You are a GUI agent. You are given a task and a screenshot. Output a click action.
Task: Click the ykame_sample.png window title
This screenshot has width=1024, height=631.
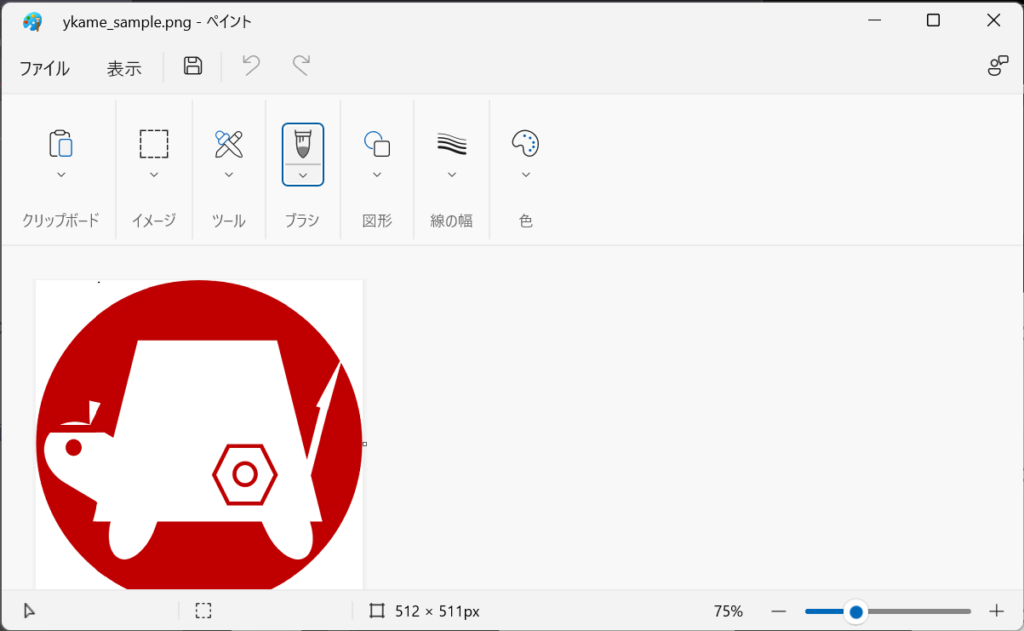click(157, 22)
